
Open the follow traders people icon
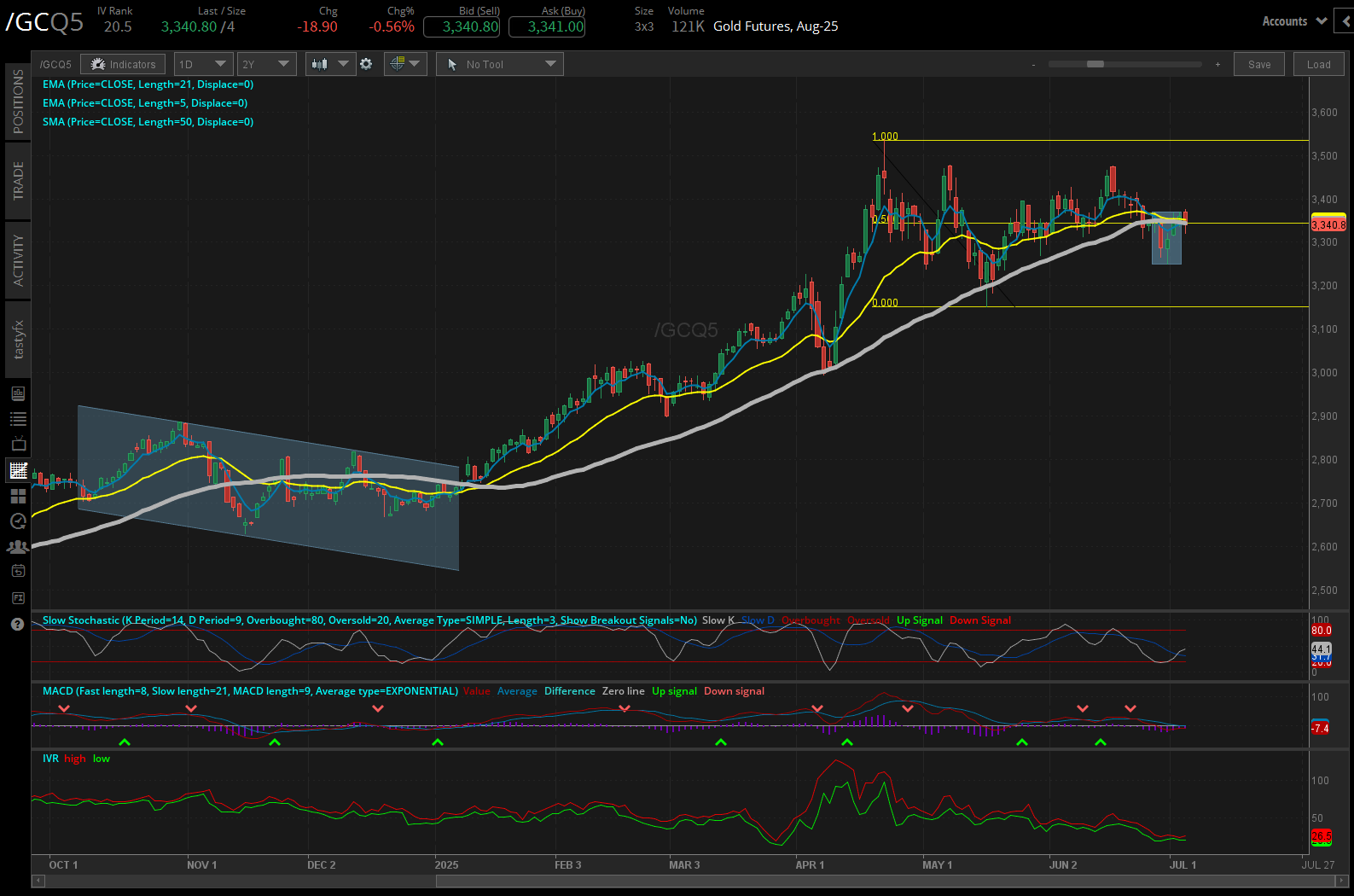pyautogui.click(x=18, y=546)
